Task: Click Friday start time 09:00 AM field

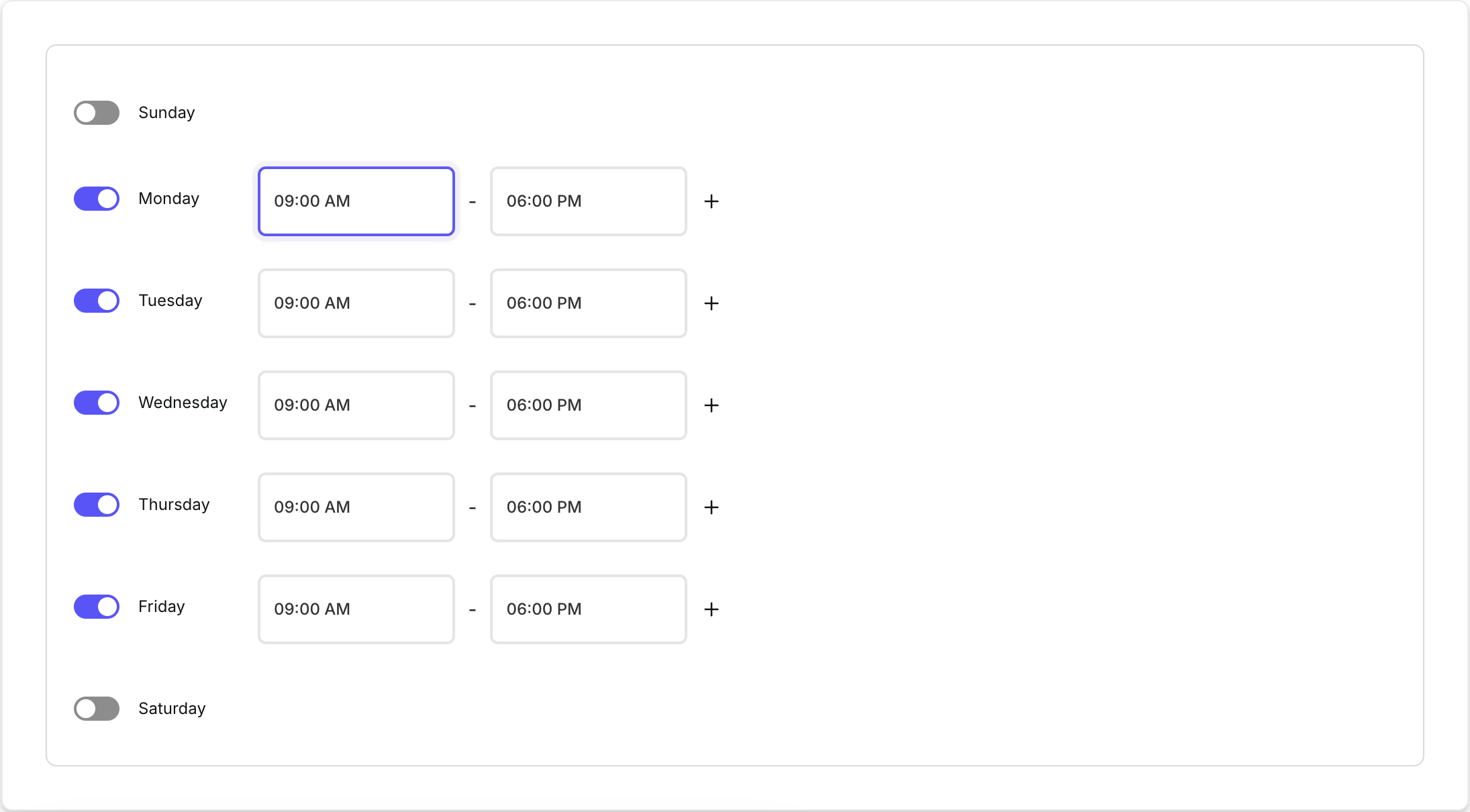Action: (x=356, y=609)
